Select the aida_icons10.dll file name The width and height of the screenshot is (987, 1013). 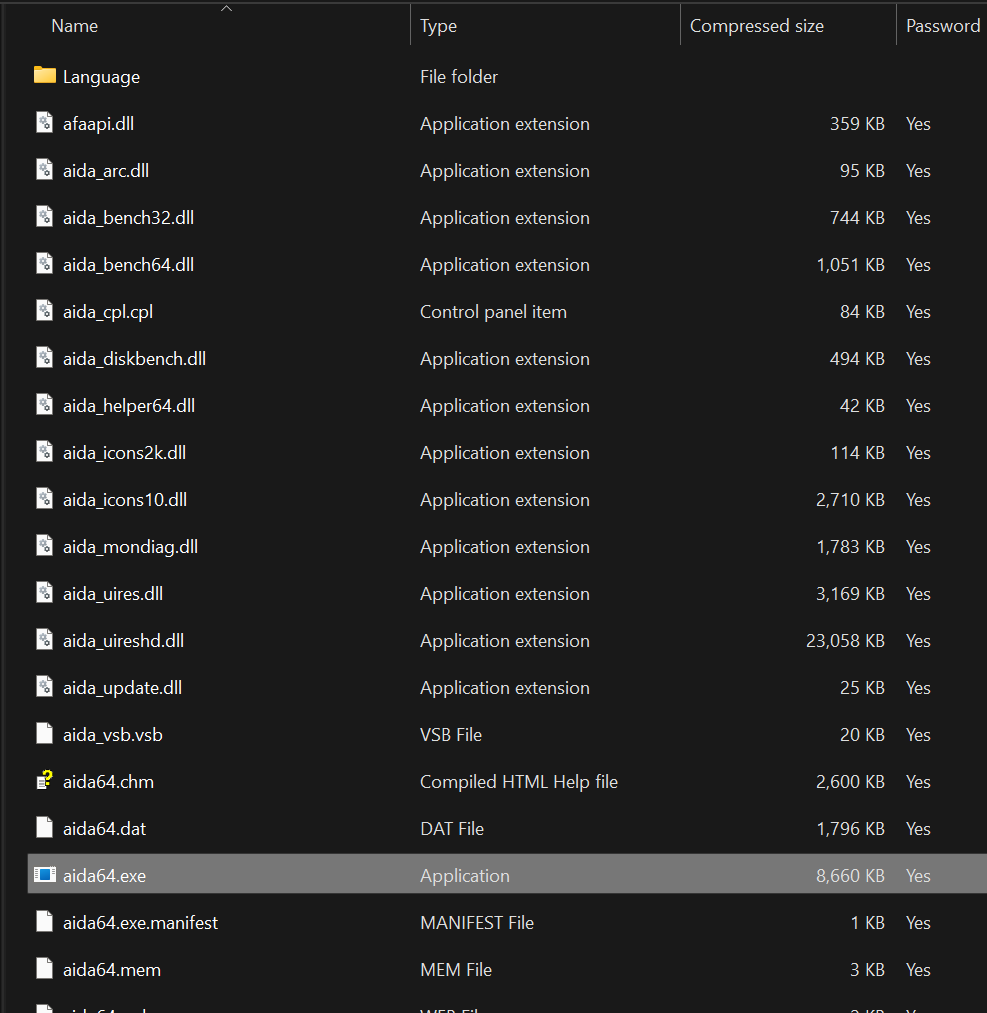(x=125, y=500)
